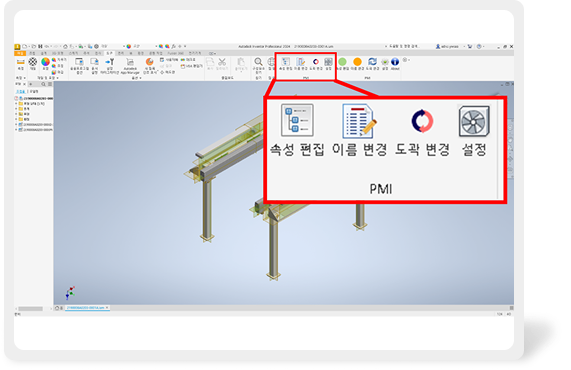571x370 pixels.
Task: Click the user account name in title bar
Action: [449, 47]
